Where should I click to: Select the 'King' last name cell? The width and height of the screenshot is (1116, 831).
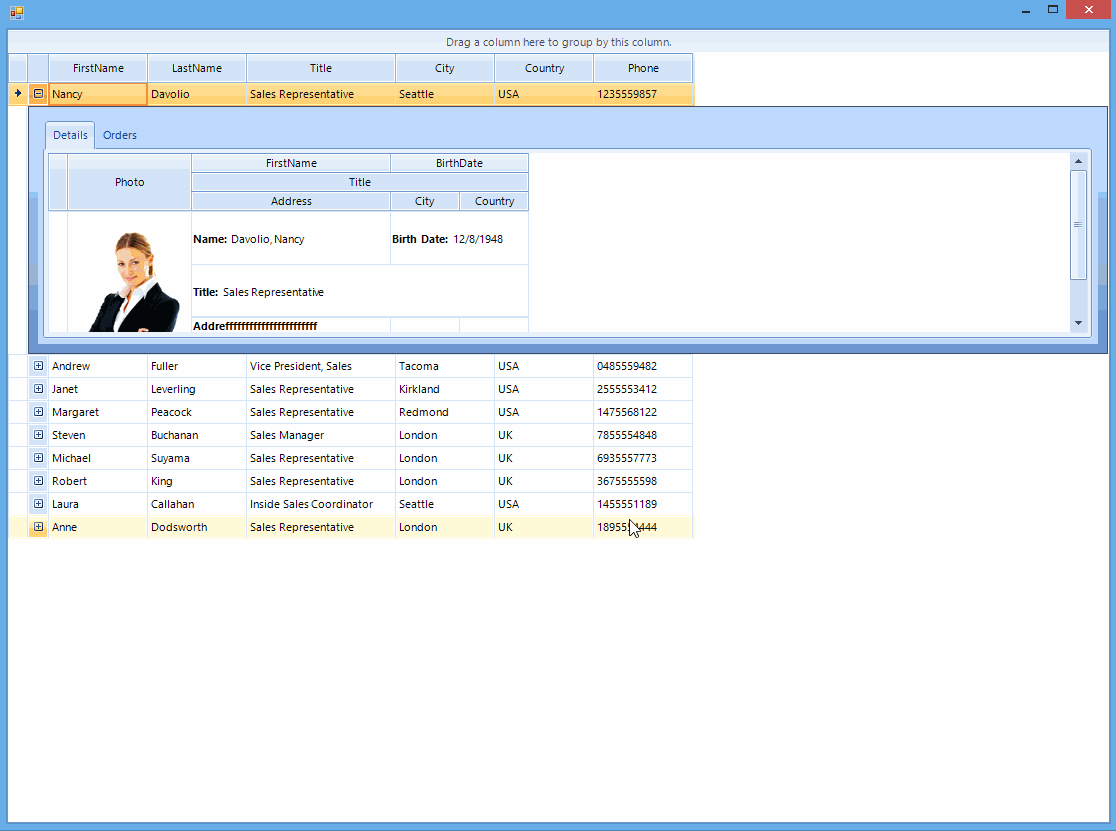tap(197, 481)
